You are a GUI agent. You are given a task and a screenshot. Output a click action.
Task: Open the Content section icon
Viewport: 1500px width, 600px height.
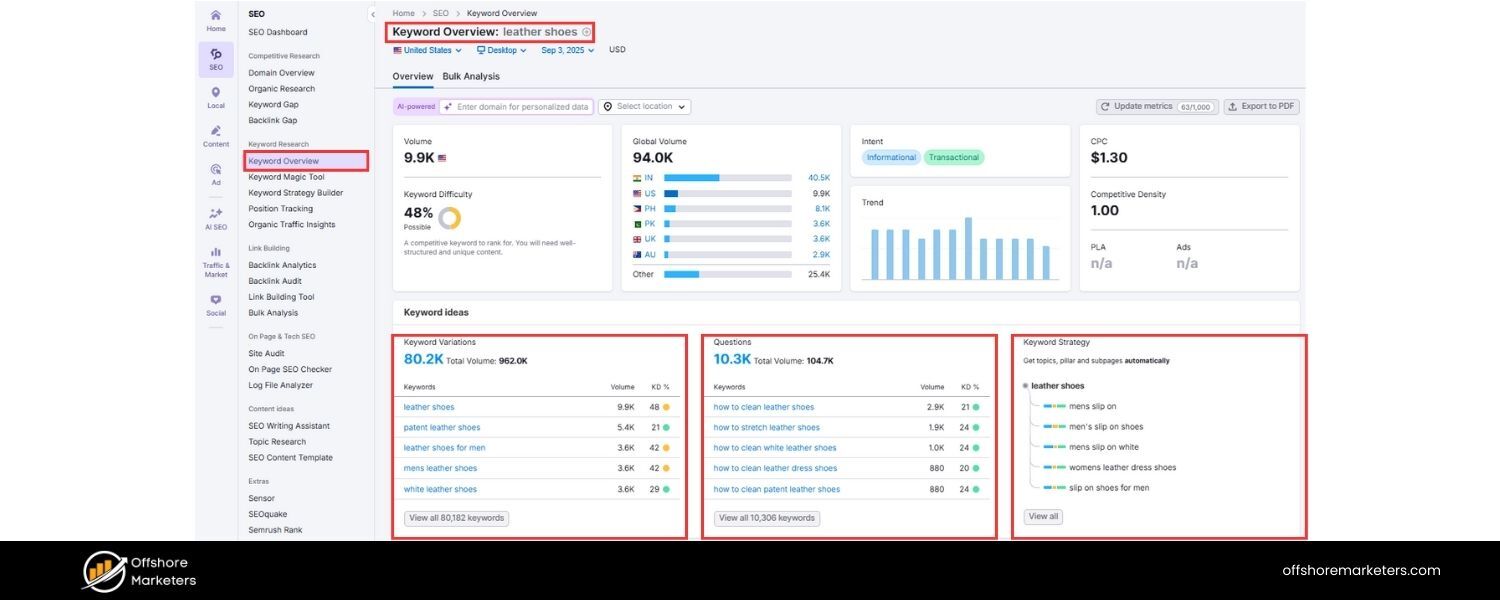216,131
